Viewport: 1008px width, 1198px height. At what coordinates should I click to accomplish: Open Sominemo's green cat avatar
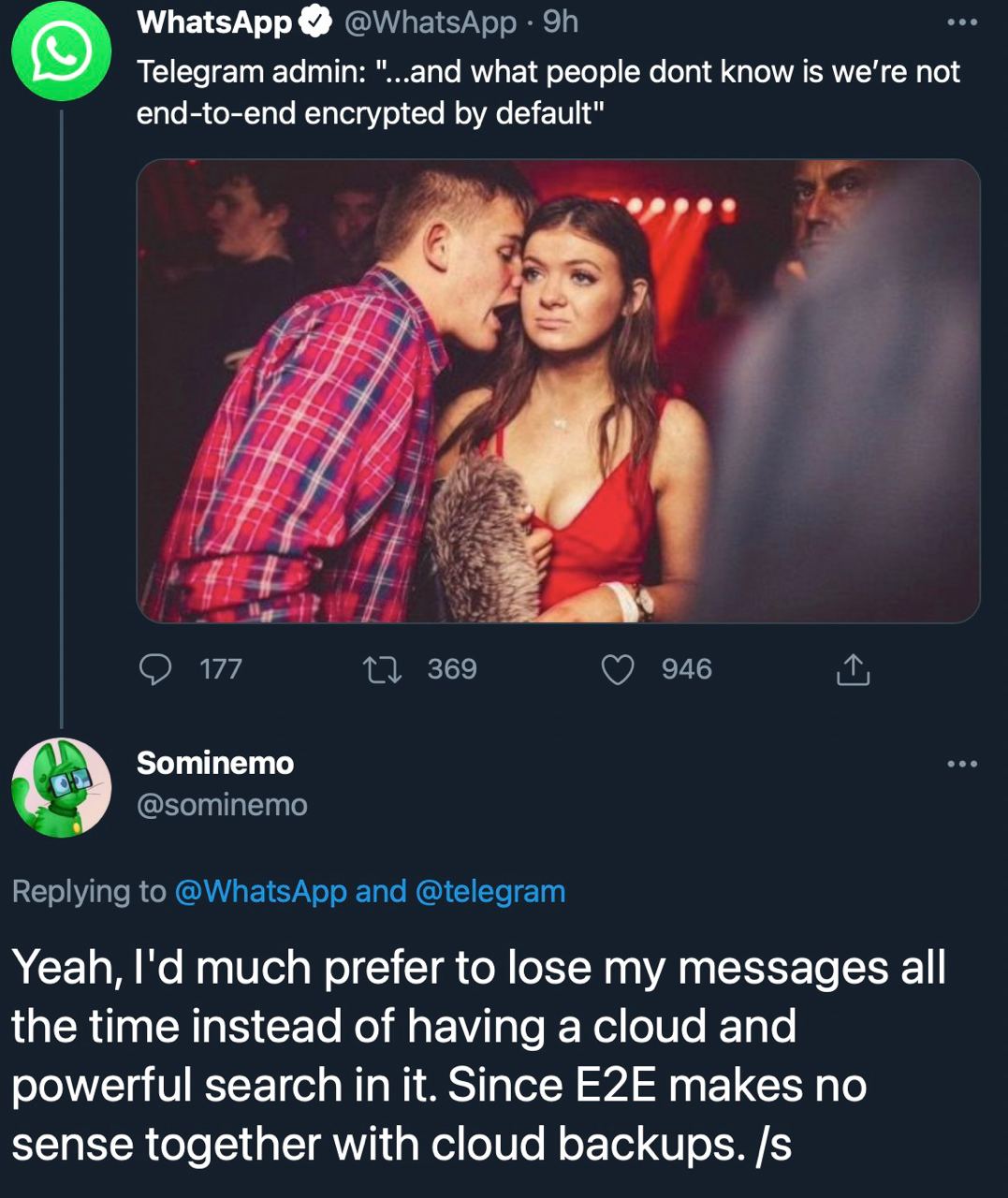pyautogui.click(x=61, y=787)
